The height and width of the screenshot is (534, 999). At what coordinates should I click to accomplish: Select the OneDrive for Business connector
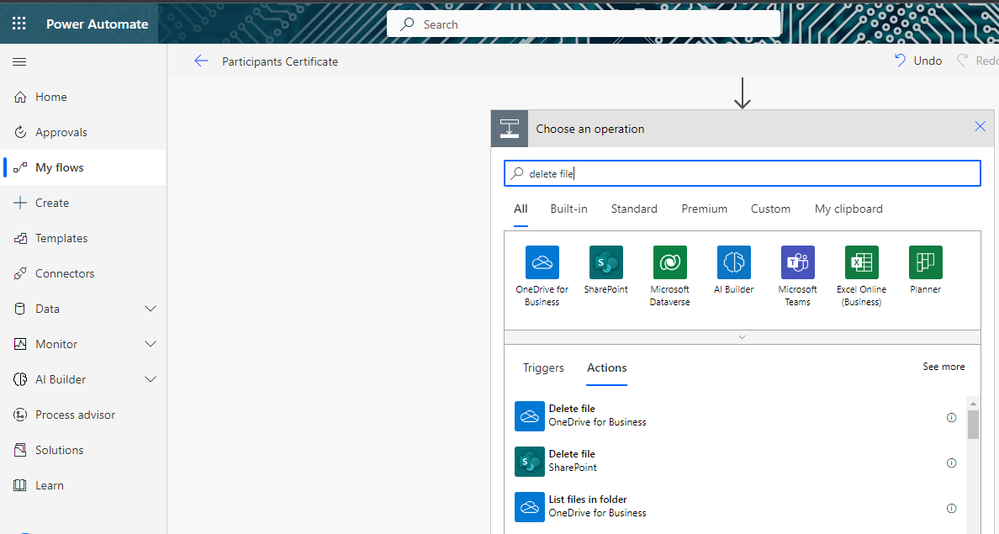tap(542, 276)
